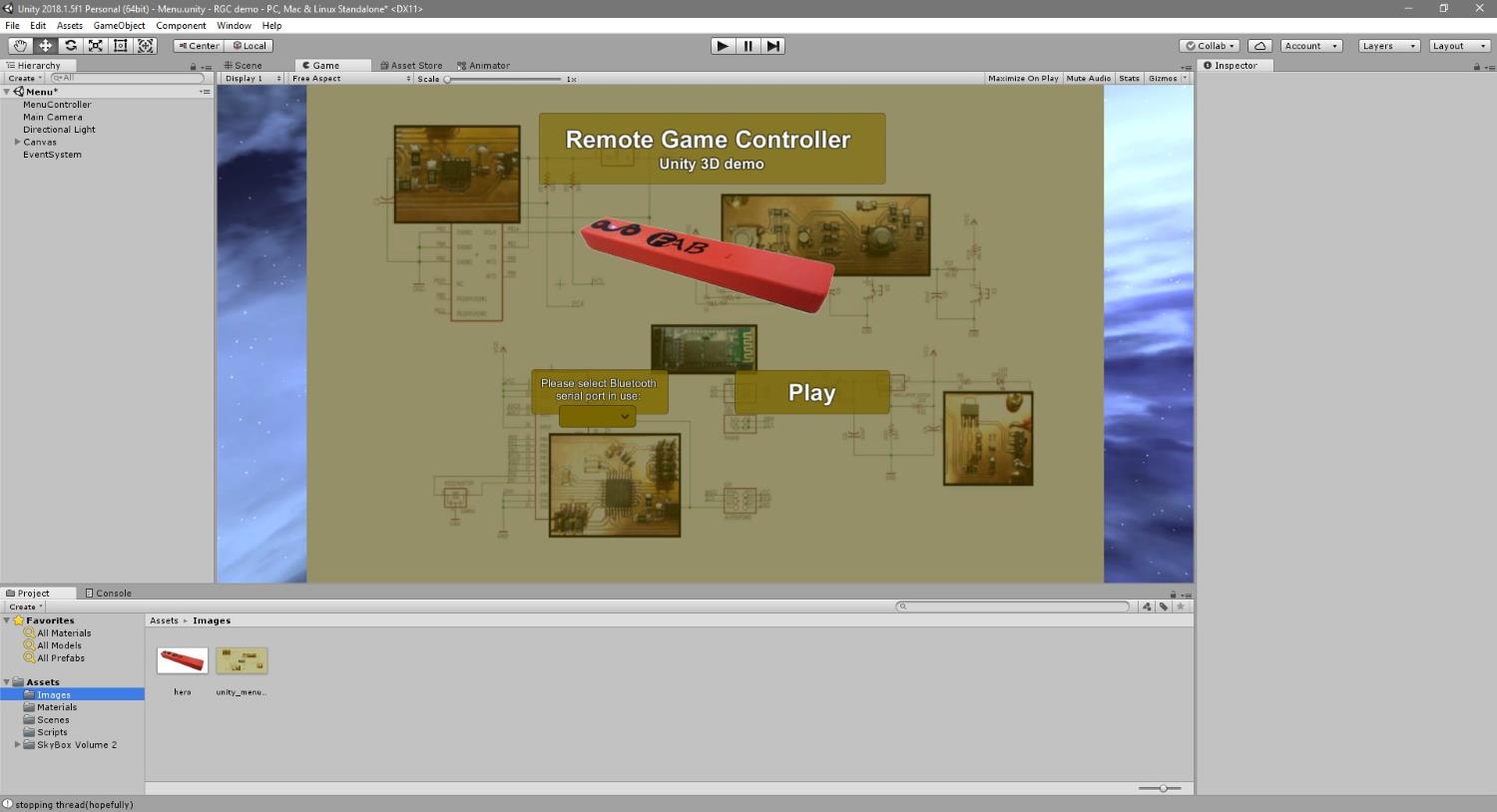The image size is (1497, 812).
Task: Select the Rect transform tool
Action: click(120, 46)
